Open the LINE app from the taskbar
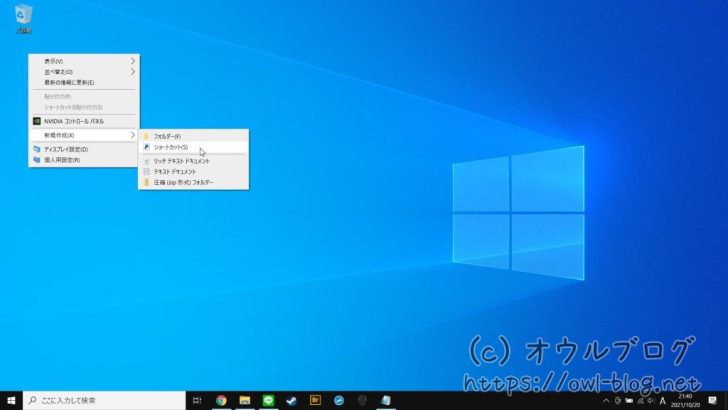This screenshot has height=410, width=728. pyautogui.click(x=268, y=399)
